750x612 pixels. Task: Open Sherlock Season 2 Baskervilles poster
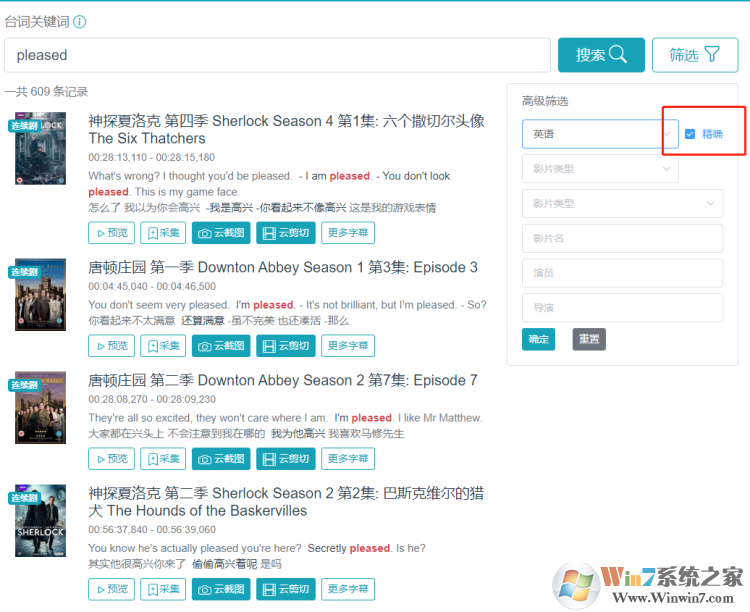click(x=41, y=521)
